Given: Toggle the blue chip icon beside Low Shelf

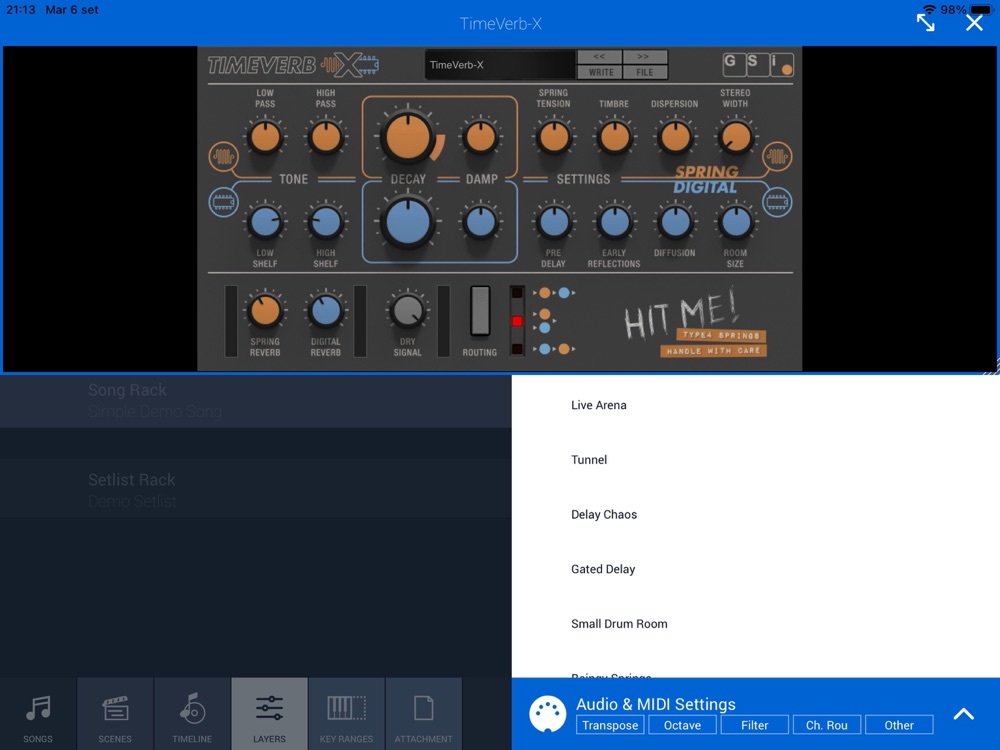Looking at the screenshot, I should click(223, 202).
